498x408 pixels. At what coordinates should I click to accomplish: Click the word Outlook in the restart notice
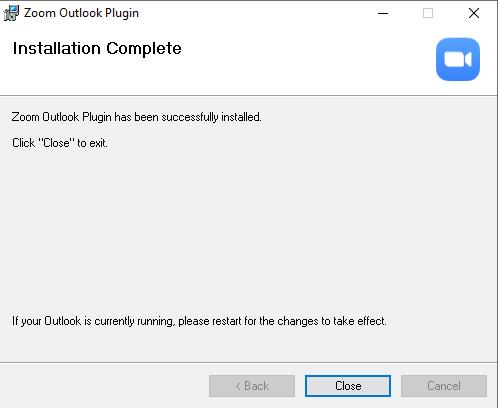(x=63, y=321)
